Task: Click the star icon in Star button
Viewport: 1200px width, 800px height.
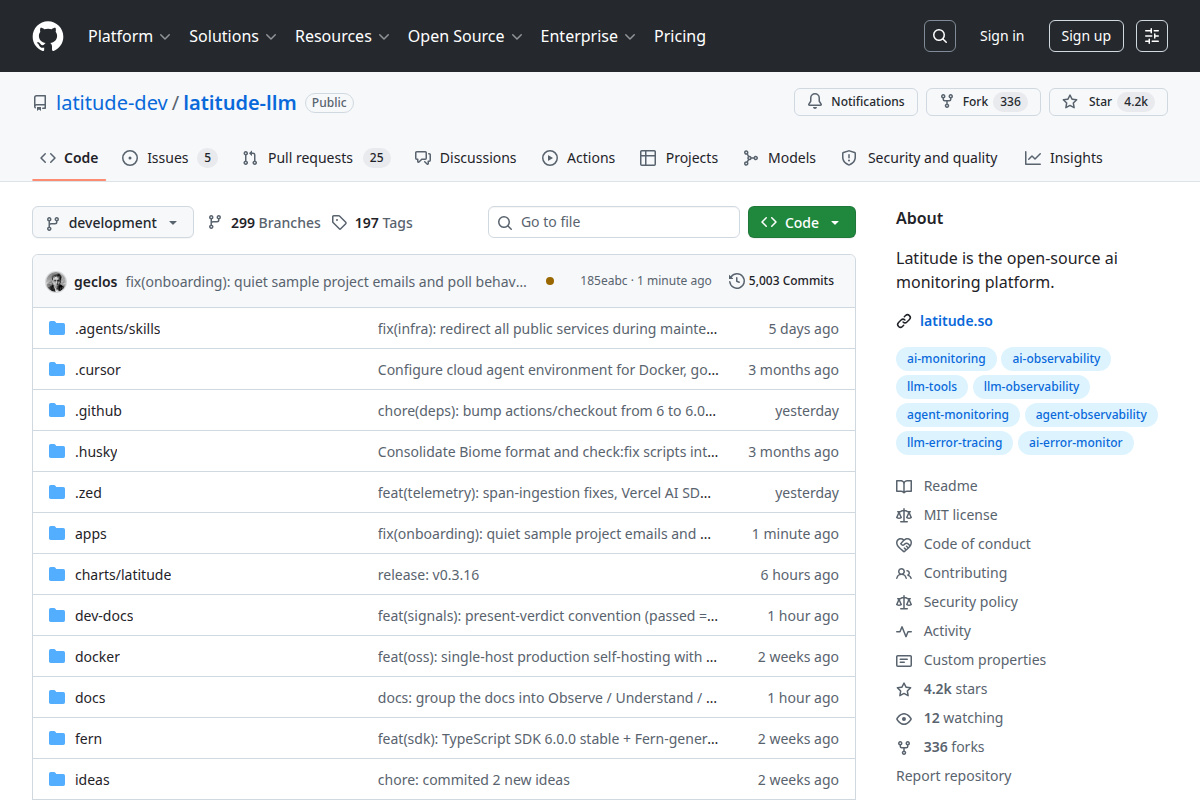Action: pos(1070,102)
